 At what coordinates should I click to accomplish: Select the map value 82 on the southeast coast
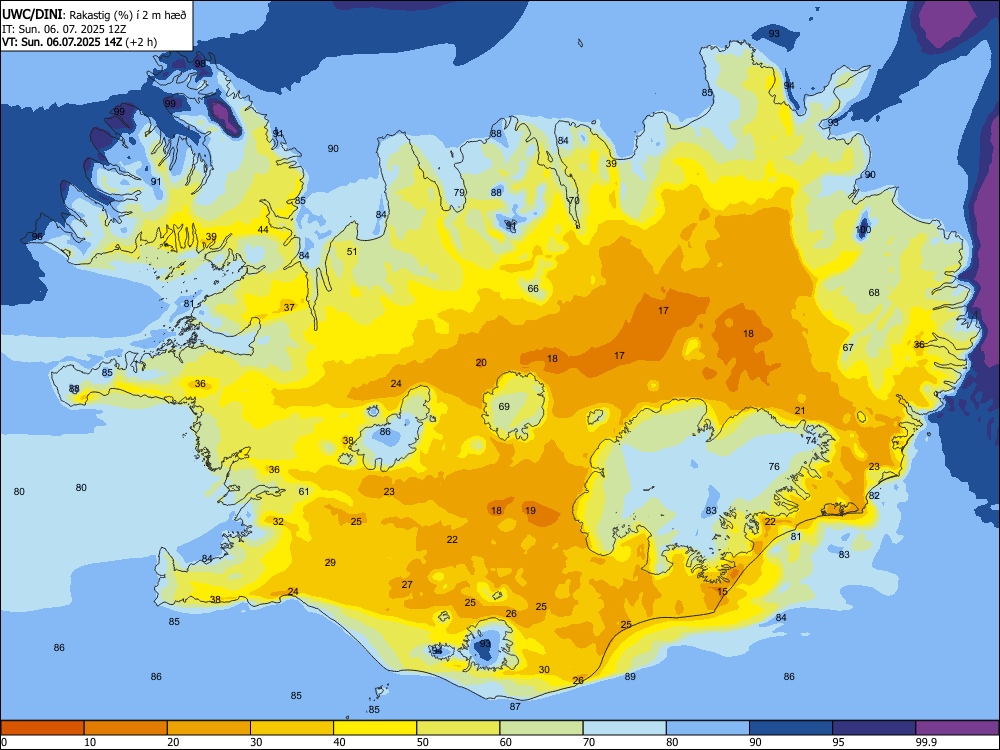point(874,496)
